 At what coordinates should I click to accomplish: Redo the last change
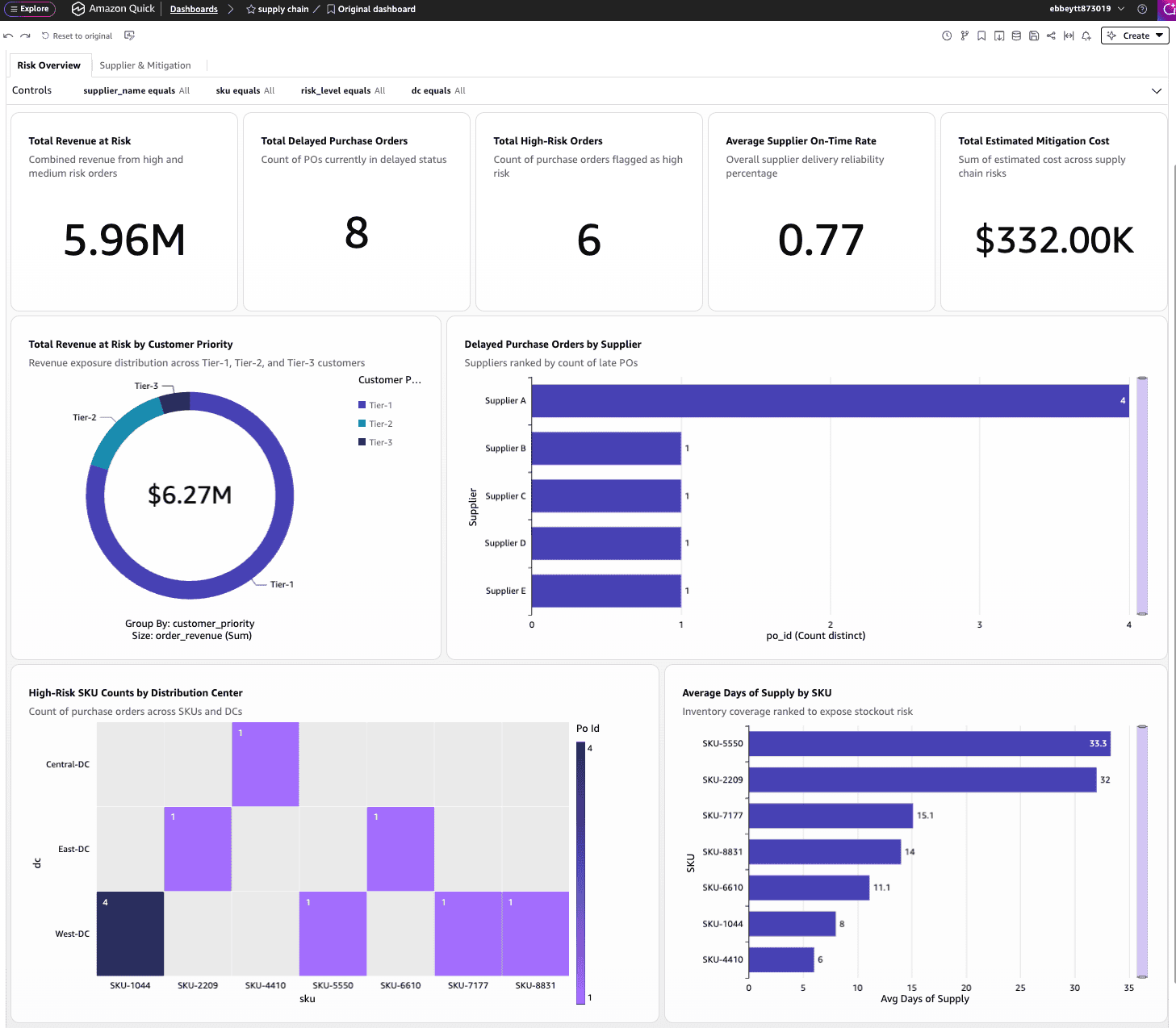tap(25, 36)
